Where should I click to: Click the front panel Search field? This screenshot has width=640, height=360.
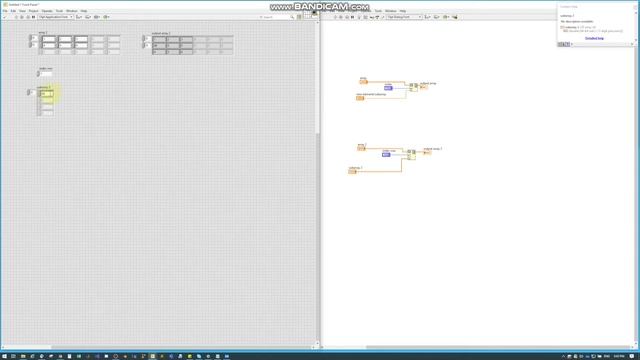tap(276, 17)
